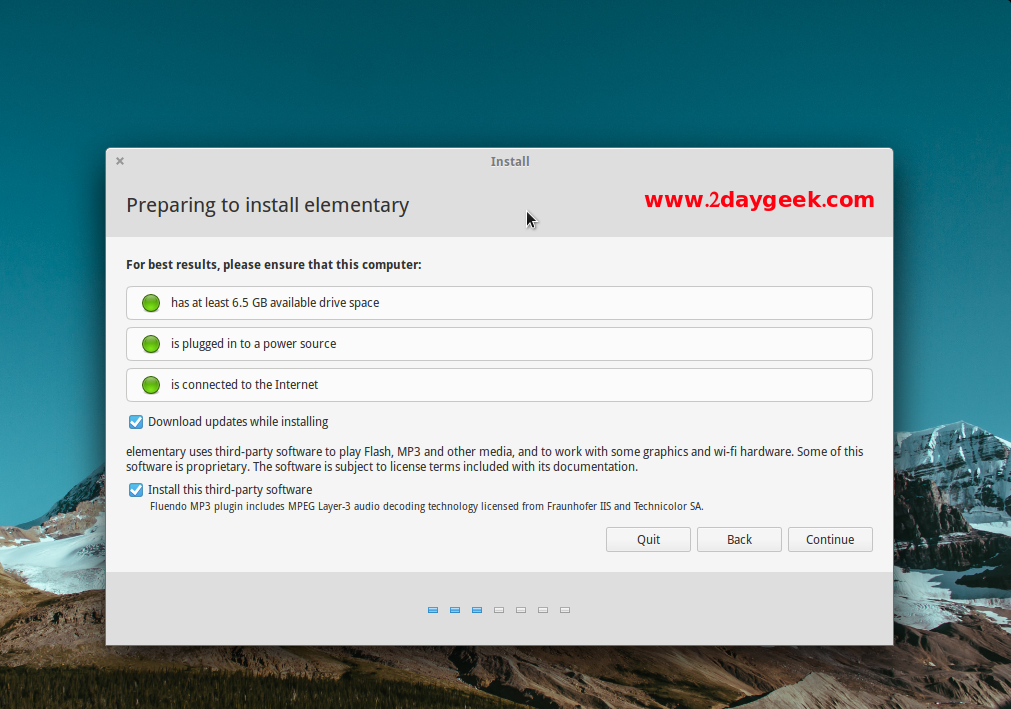
Task: Uncheck Install this third-party software
Action: coord(136,490)
